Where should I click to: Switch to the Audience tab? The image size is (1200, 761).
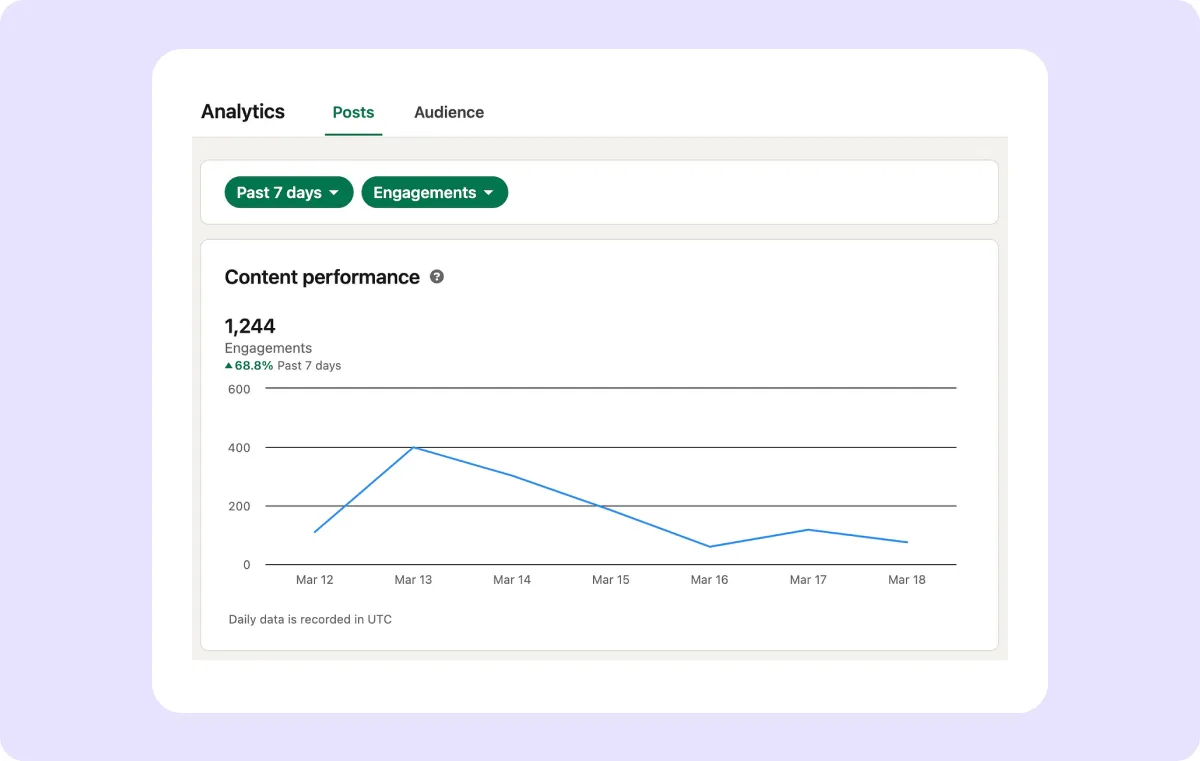(449, 112)
